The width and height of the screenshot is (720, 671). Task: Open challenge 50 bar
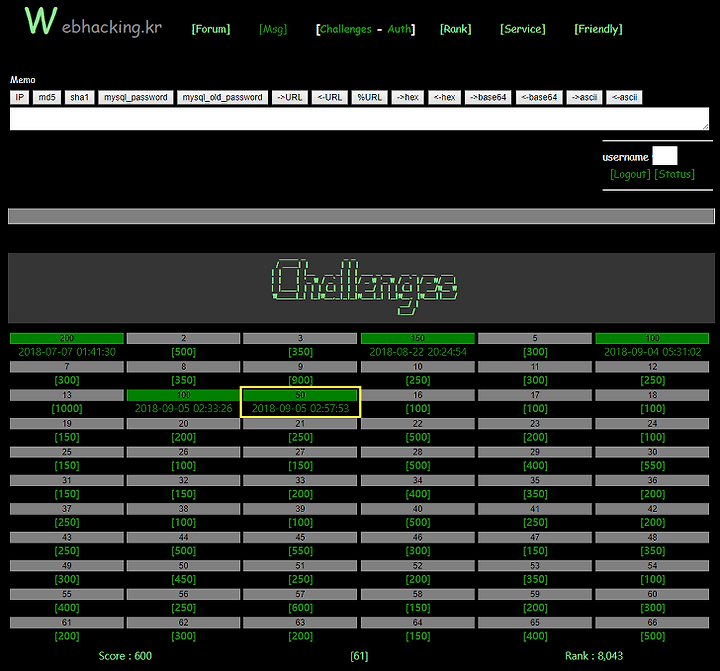(183, 566)
